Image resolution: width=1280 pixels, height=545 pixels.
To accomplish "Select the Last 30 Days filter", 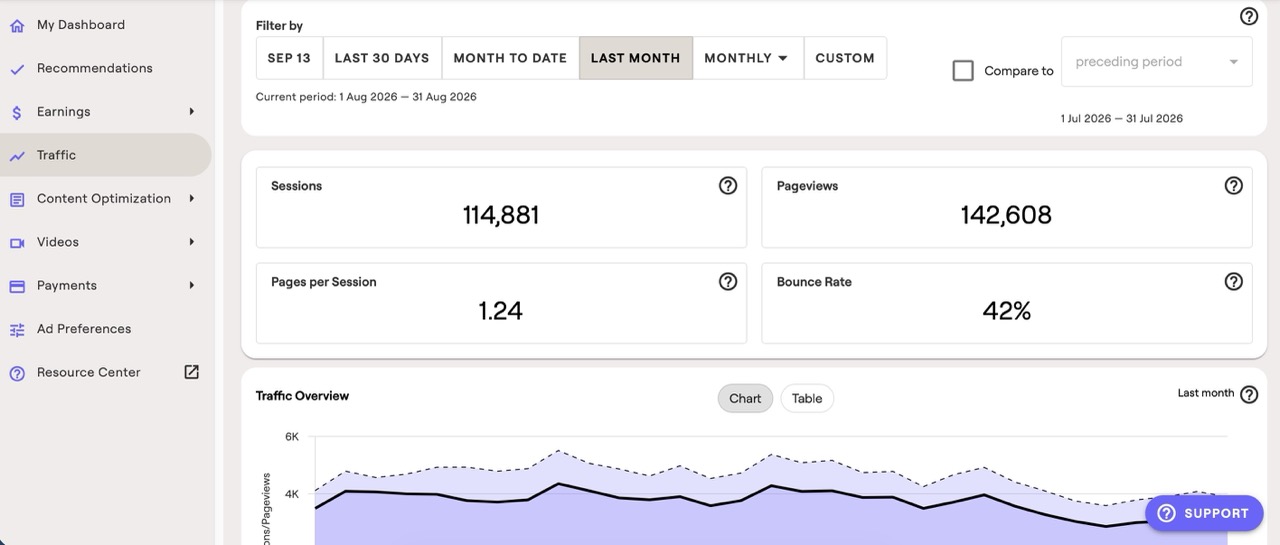I will (x=382, y=58).
